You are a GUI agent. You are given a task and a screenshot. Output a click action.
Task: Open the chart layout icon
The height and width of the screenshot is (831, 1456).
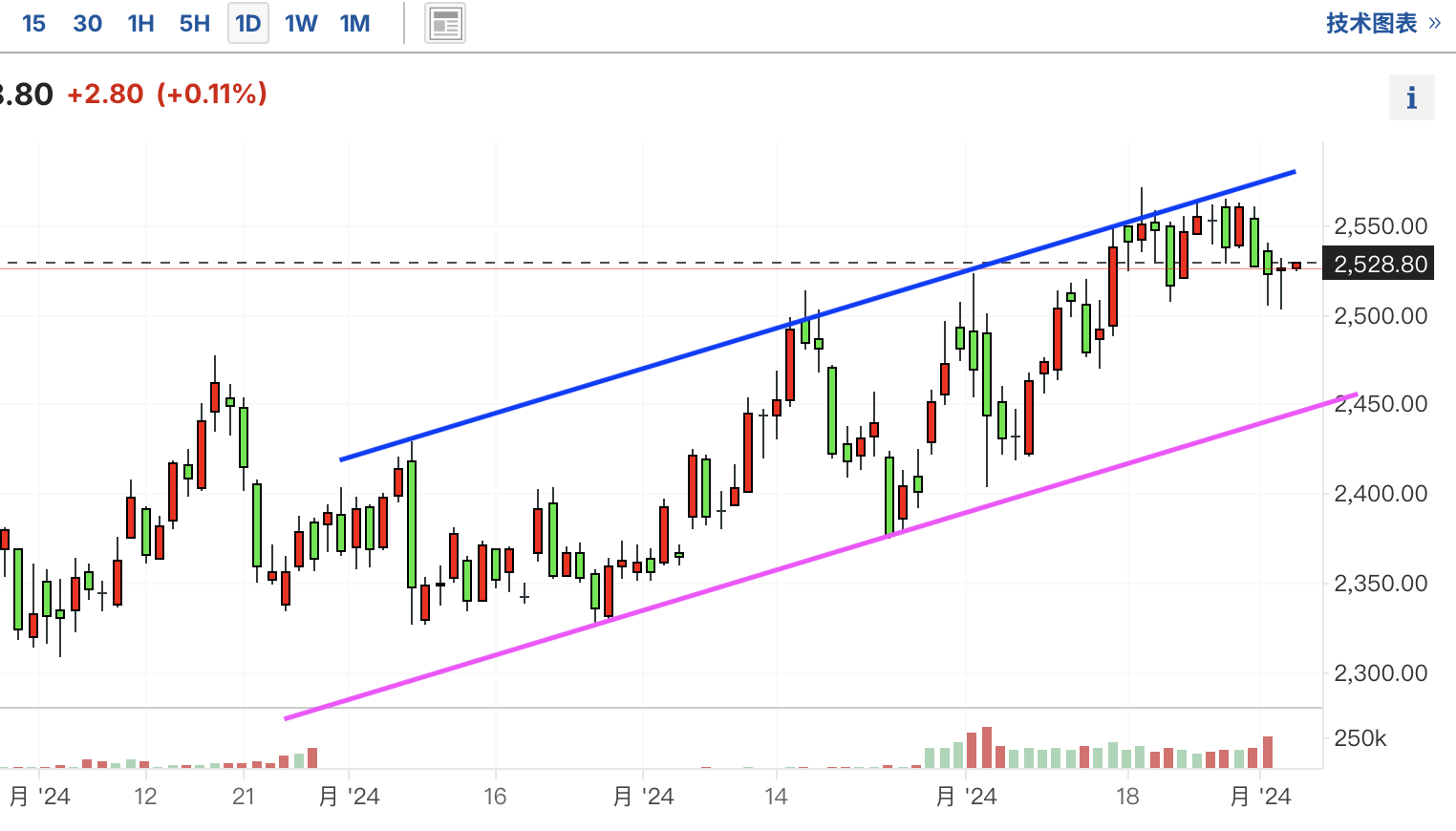pyautogui.click(x=445, y=24)
